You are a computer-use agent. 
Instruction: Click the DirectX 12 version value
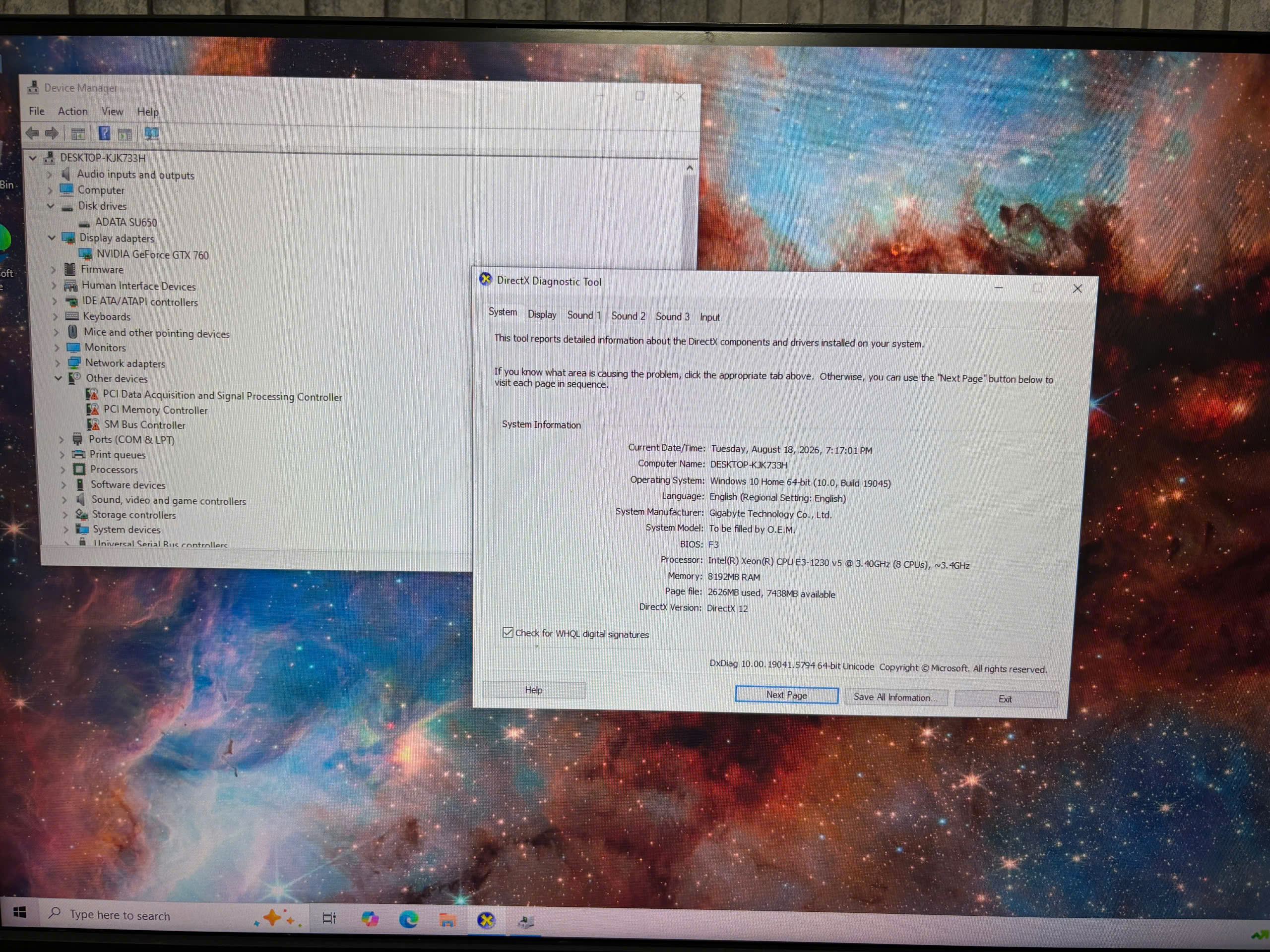[x=727, y=608]
